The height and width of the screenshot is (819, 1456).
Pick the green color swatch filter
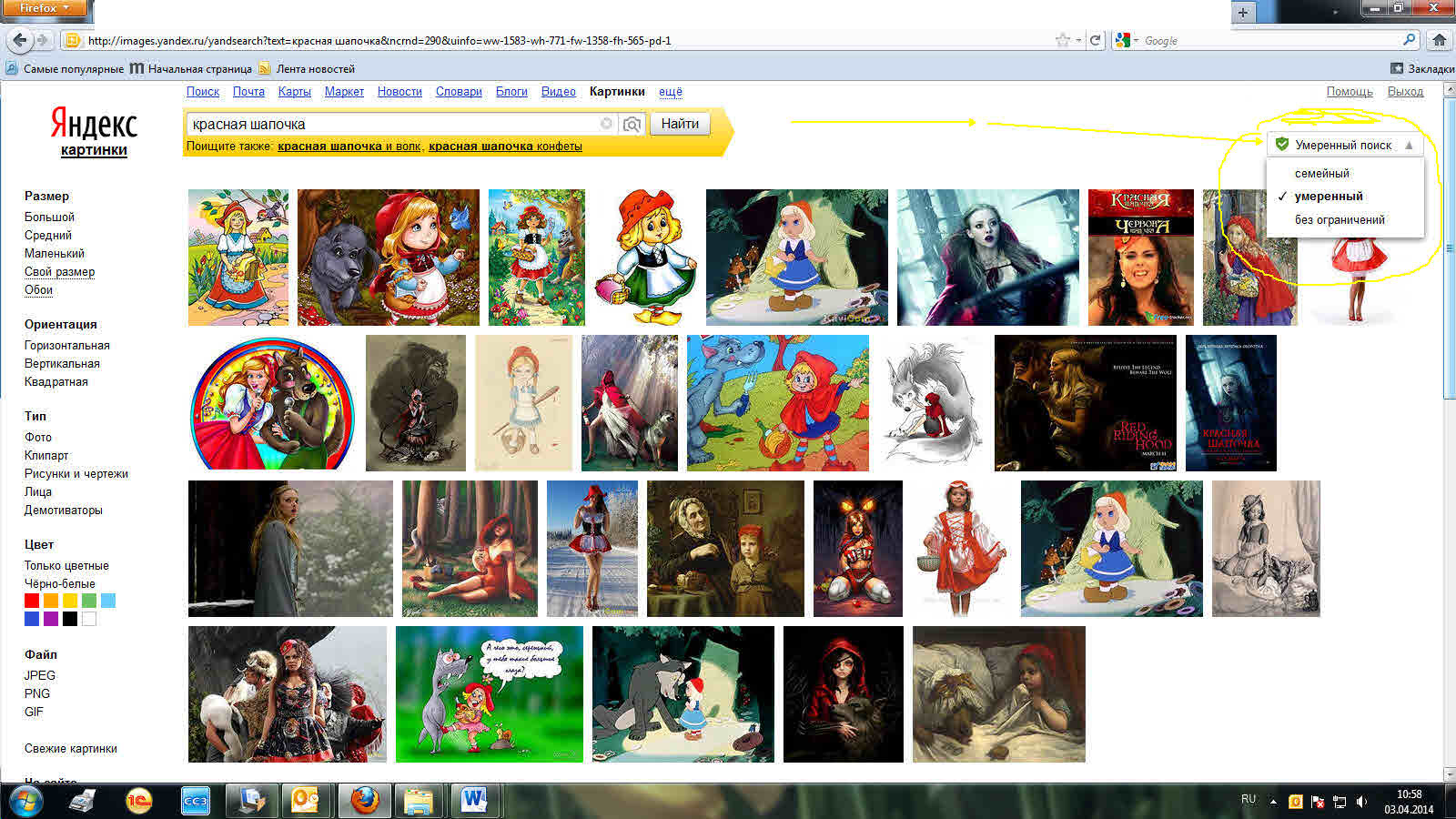89,601
